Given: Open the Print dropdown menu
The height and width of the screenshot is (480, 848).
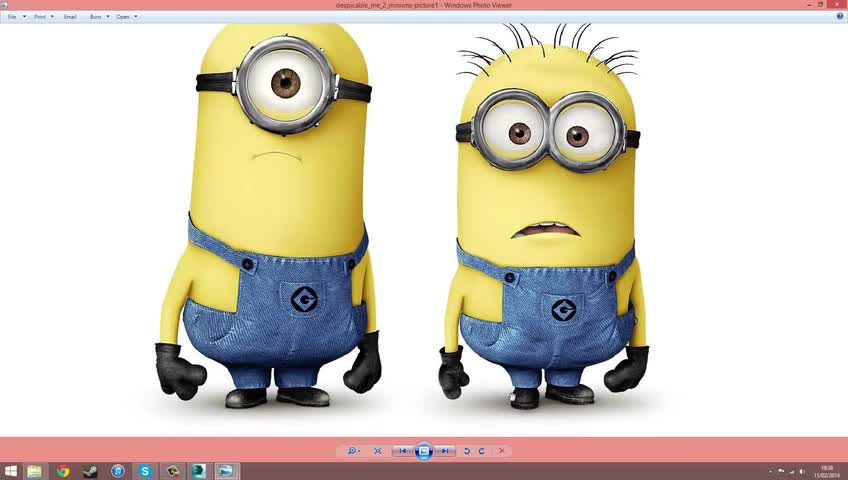Looking at the screenshot, I should pyautogui.click(x=44, y=17).
